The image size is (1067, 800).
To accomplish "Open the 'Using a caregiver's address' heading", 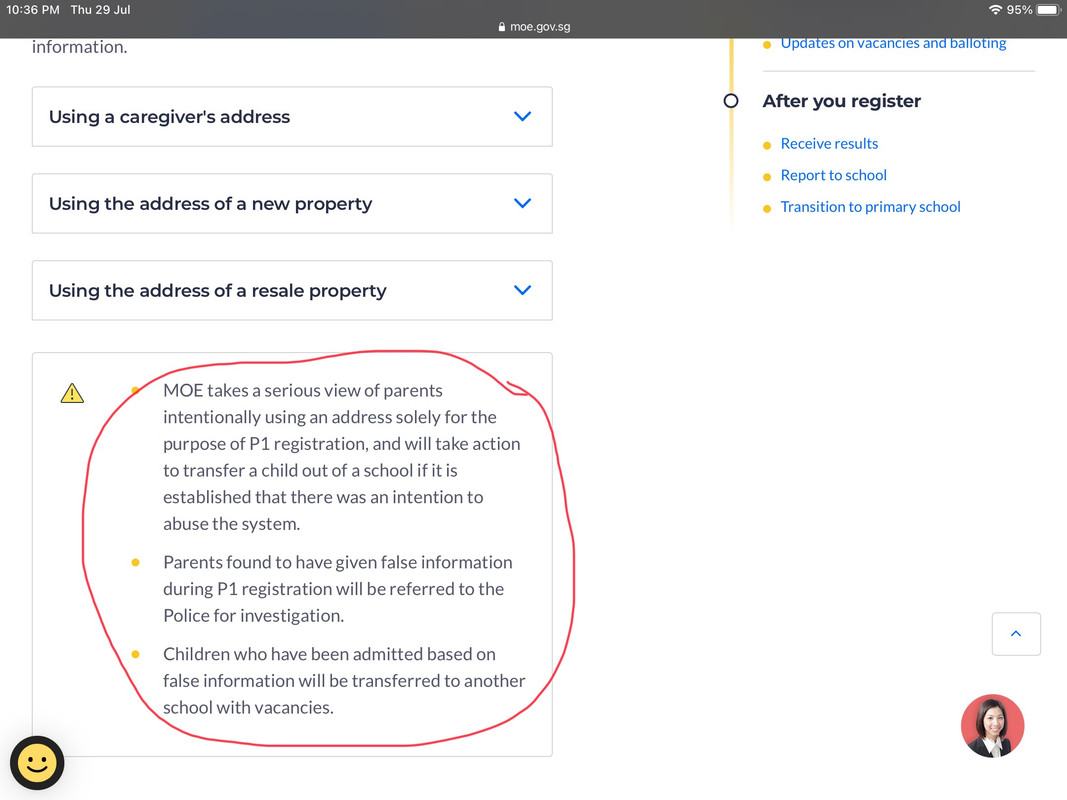I will (169, 117).
